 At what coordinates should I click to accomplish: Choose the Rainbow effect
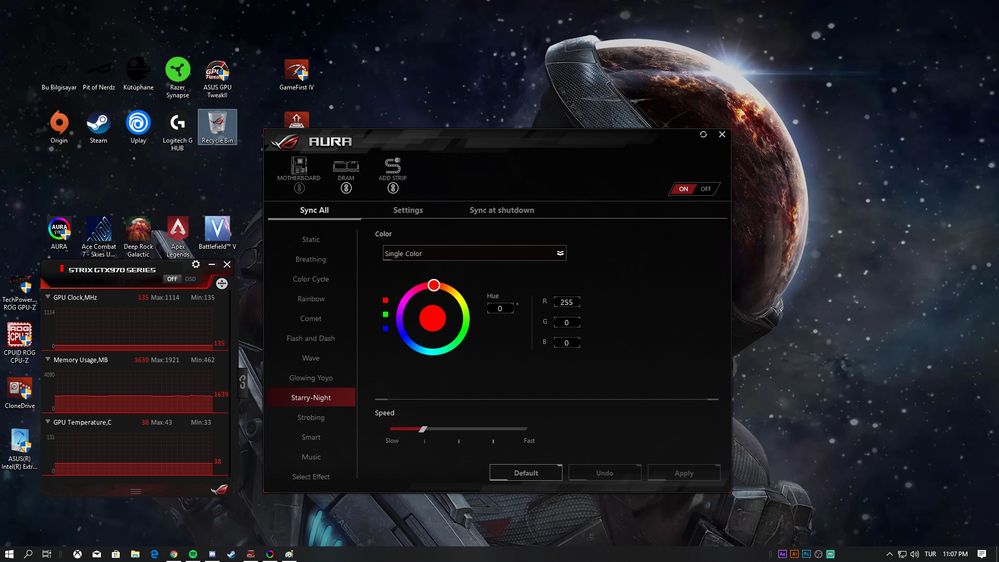click(311, 299)
